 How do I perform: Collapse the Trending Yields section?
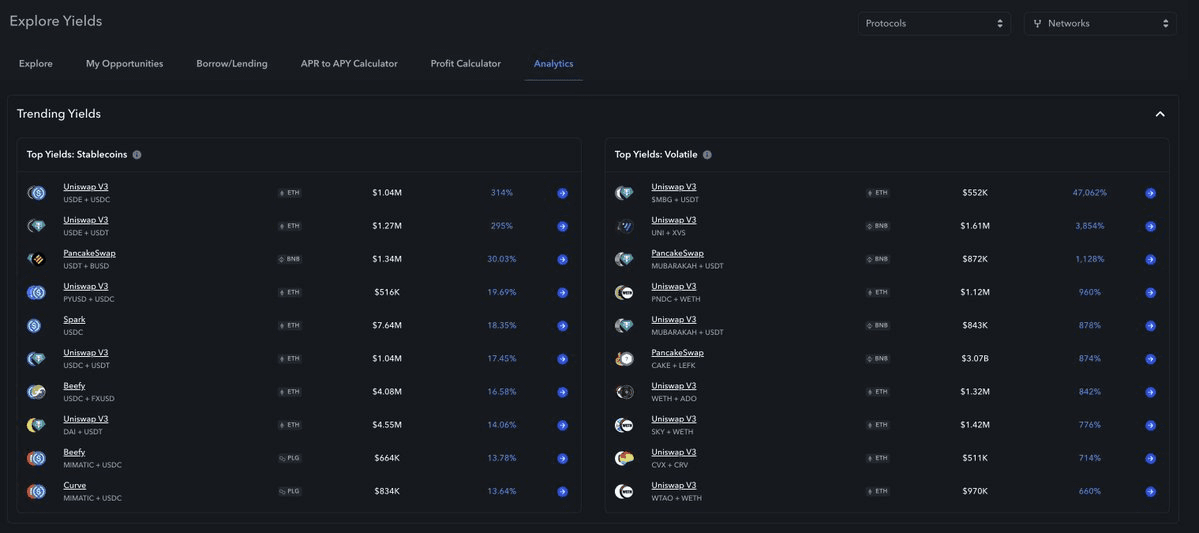coord(1160,114)
